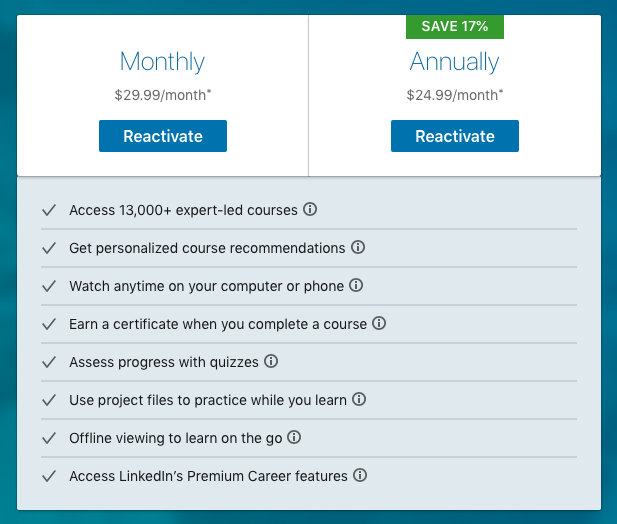Click info icon next to earn a certificate
Image resolution: width=617 pixels, height=524 pixels.
379,324
